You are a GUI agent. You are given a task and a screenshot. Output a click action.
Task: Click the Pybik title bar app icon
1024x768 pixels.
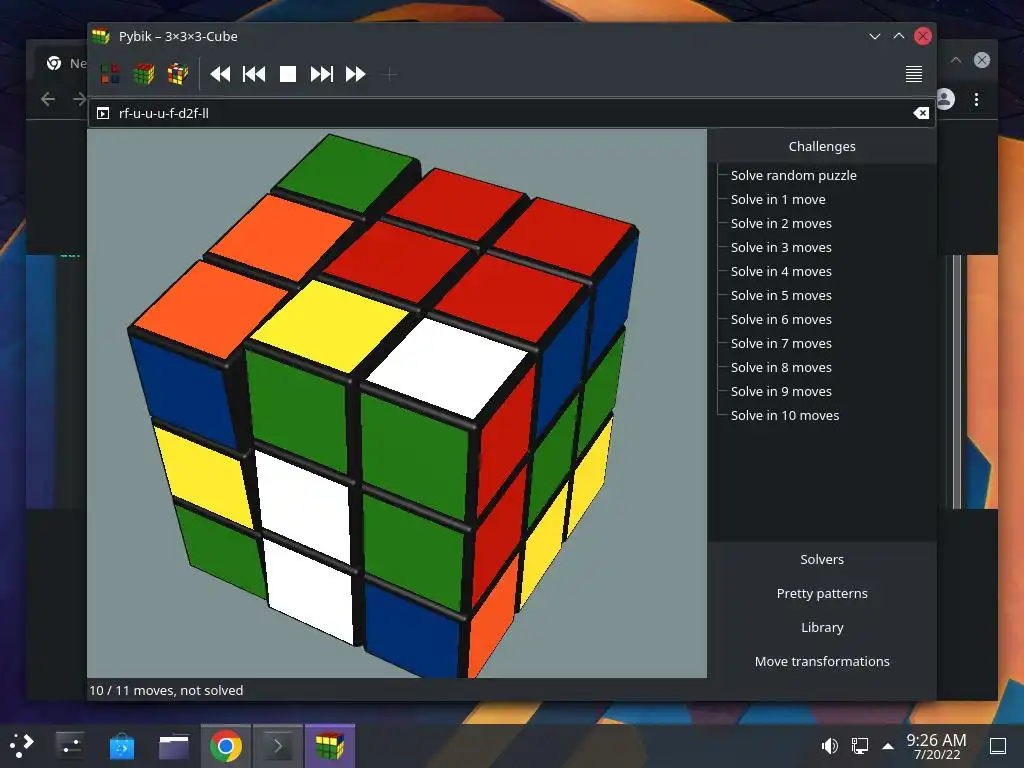[101, 37]
